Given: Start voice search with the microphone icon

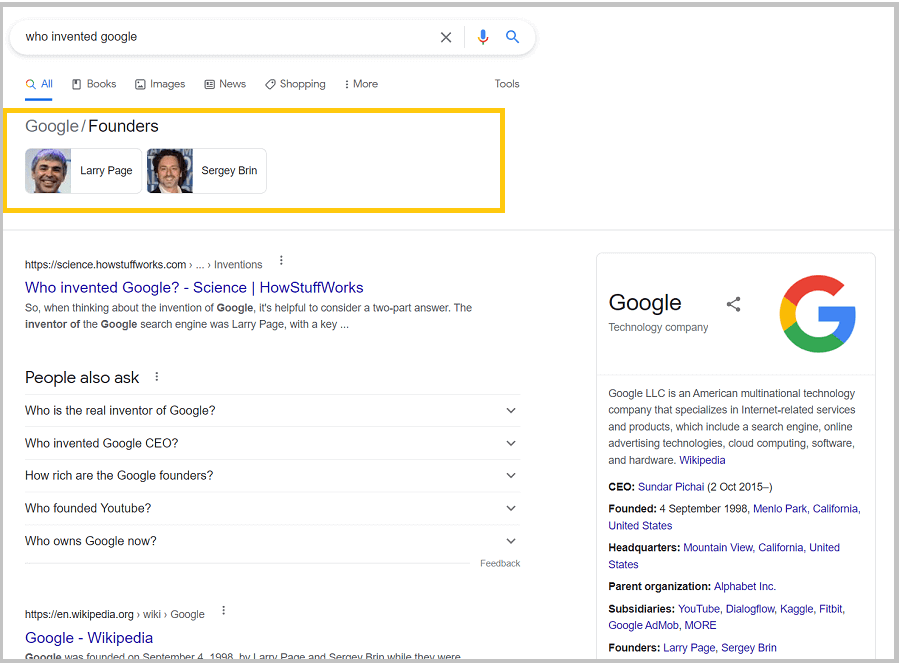Looking at the screenshot, I should 483,37.
